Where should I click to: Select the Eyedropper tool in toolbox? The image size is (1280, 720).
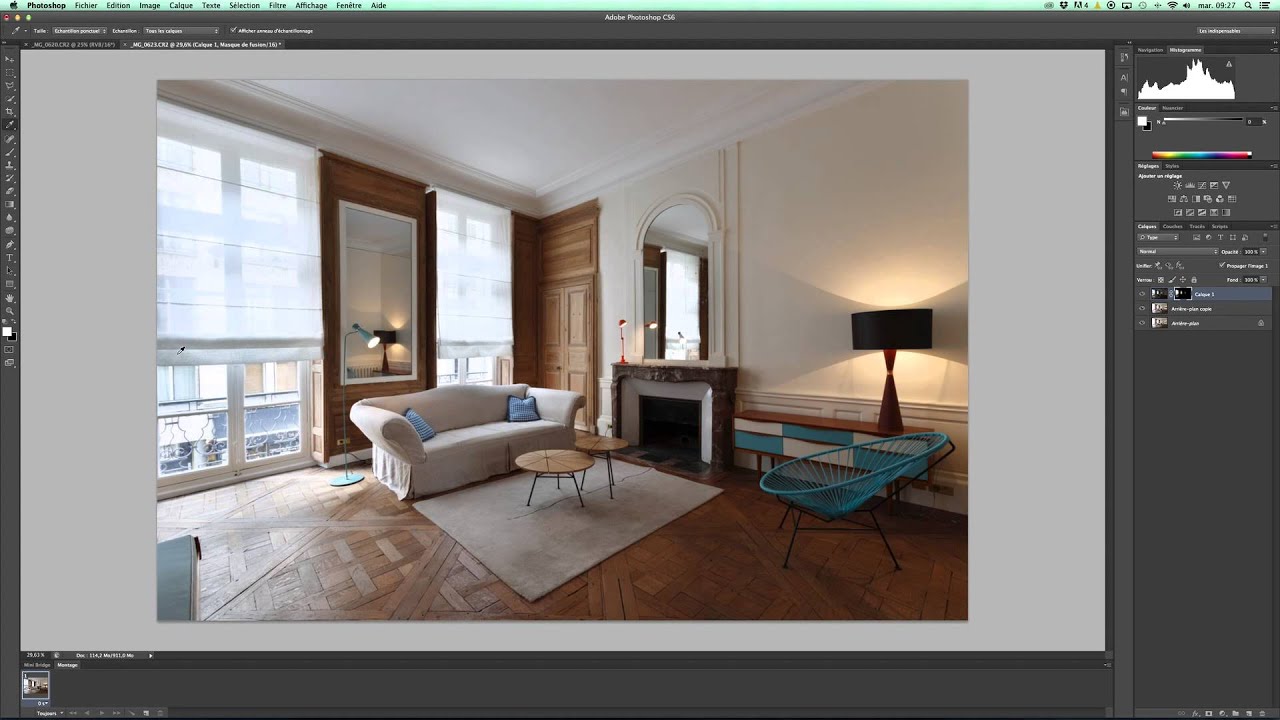pos(9,125)
